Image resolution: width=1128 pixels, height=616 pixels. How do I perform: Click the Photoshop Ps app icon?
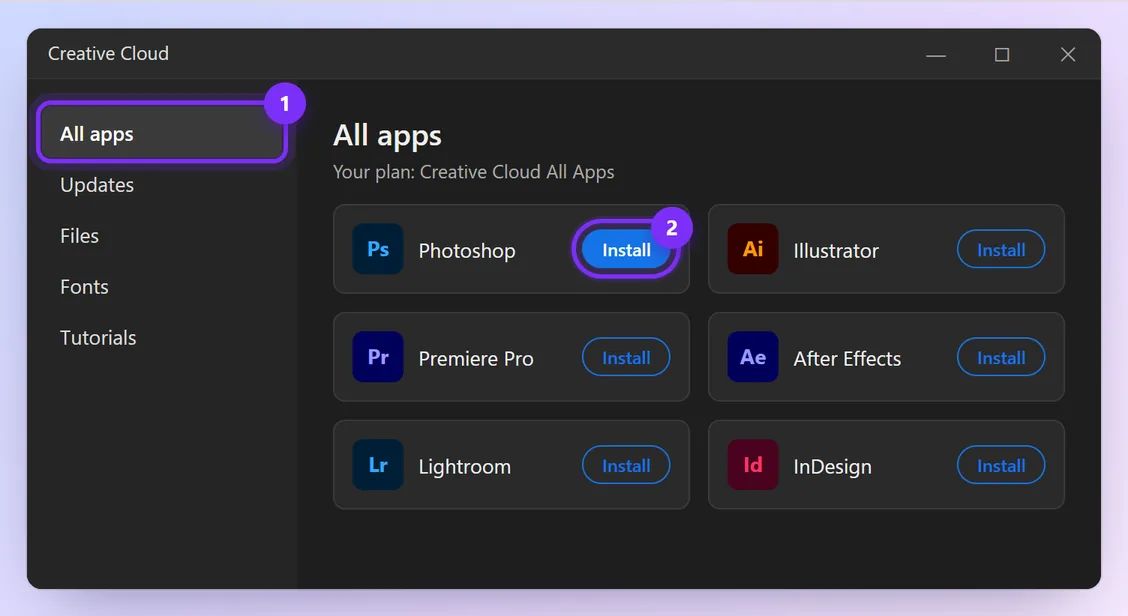[x=378, y=249]
